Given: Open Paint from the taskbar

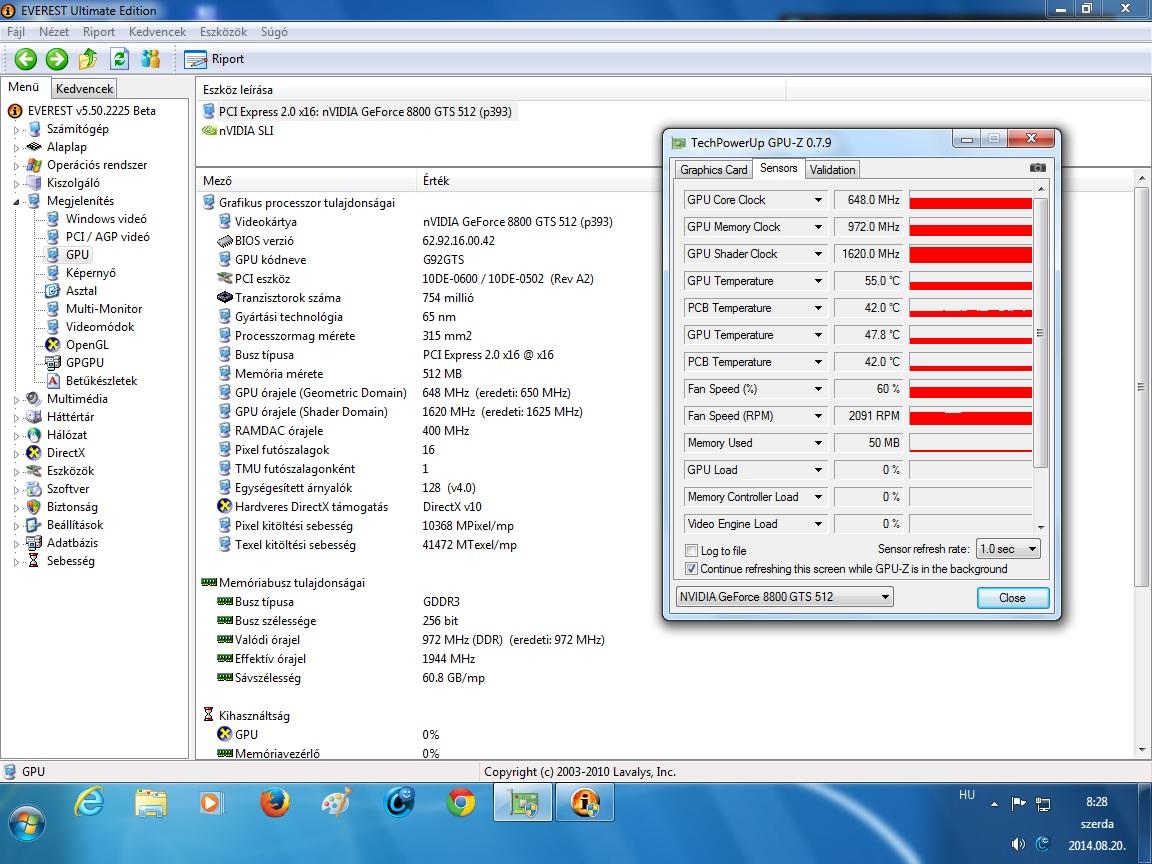Looking at the screenshot, I should tap(337, 802).
